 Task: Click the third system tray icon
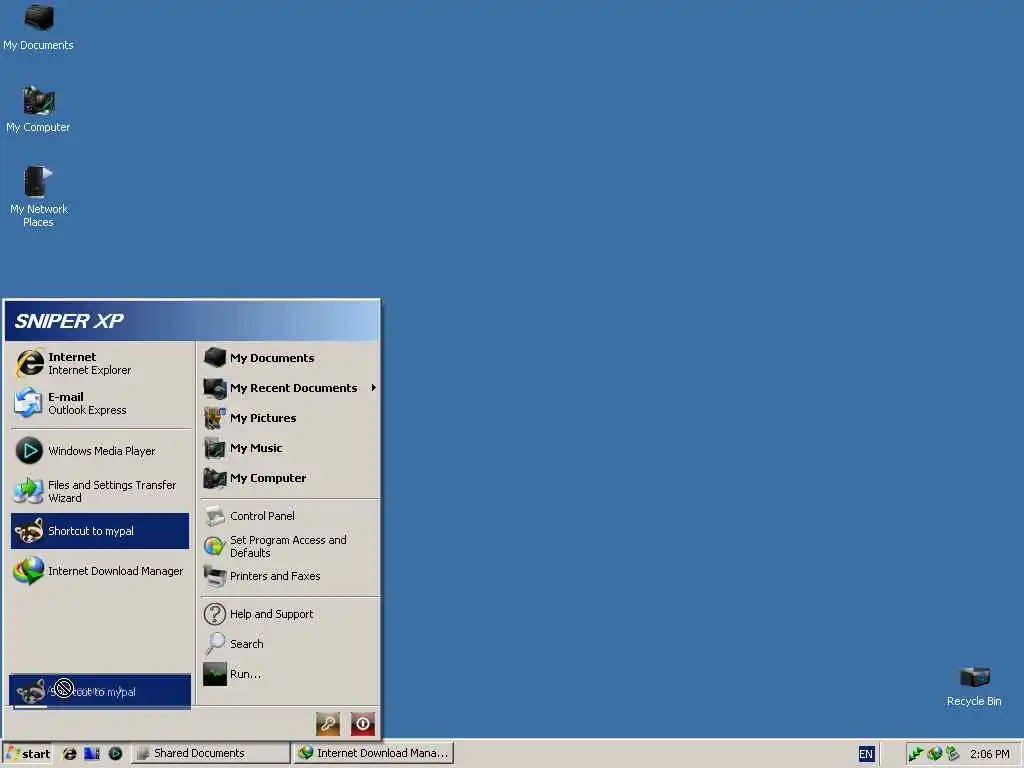(x=953, y=754)
